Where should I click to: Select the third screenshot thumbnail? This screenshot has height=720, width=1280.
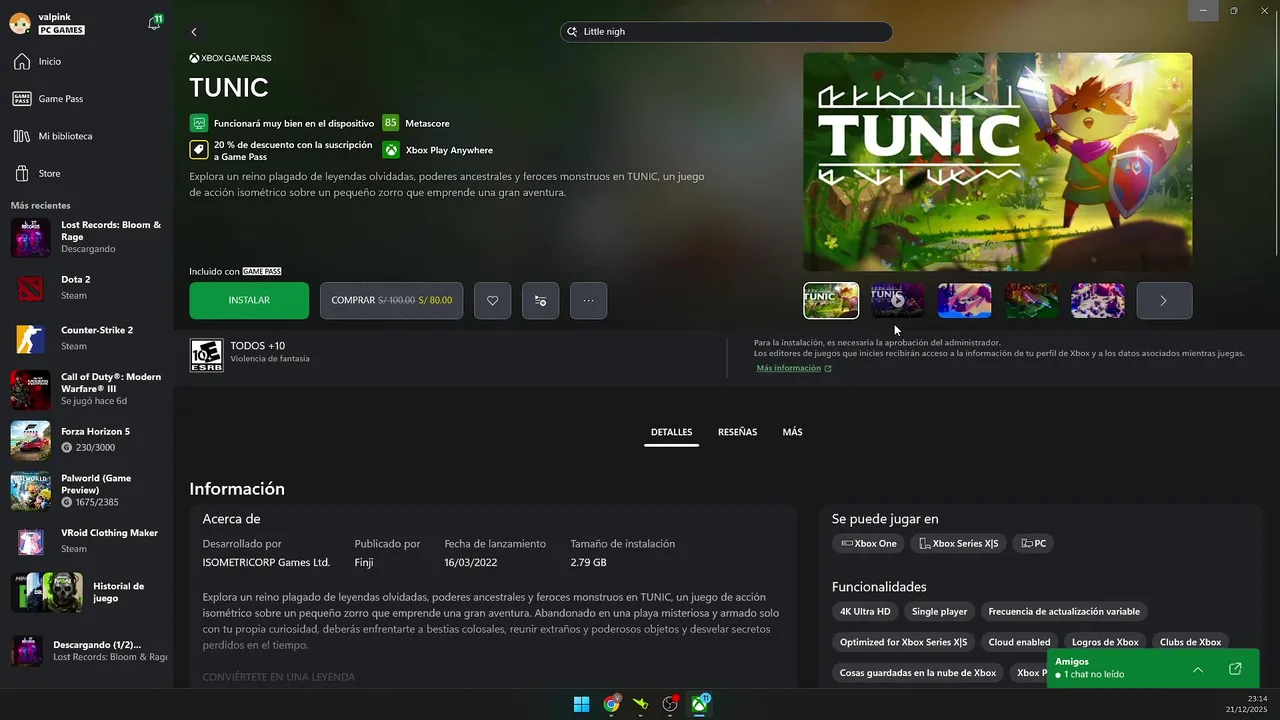tap(965, 300)
